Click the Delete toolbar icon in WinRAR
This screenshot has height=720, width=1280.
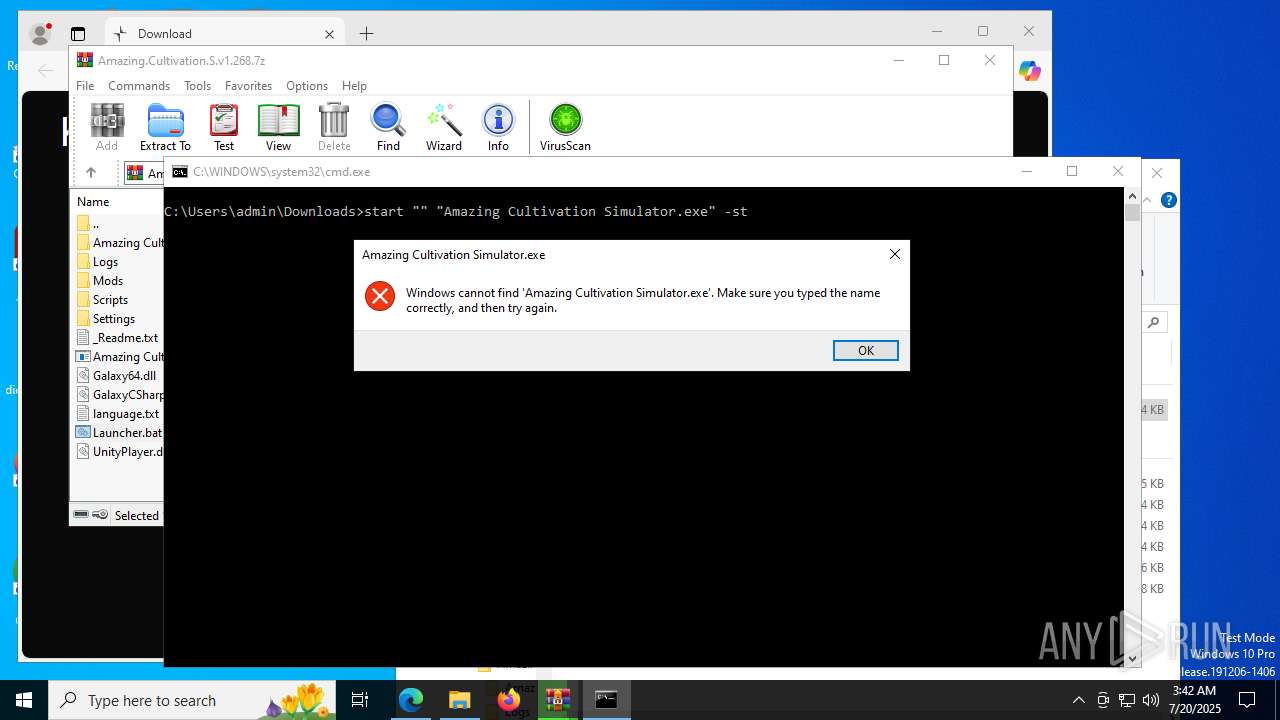tap(334, 127)
